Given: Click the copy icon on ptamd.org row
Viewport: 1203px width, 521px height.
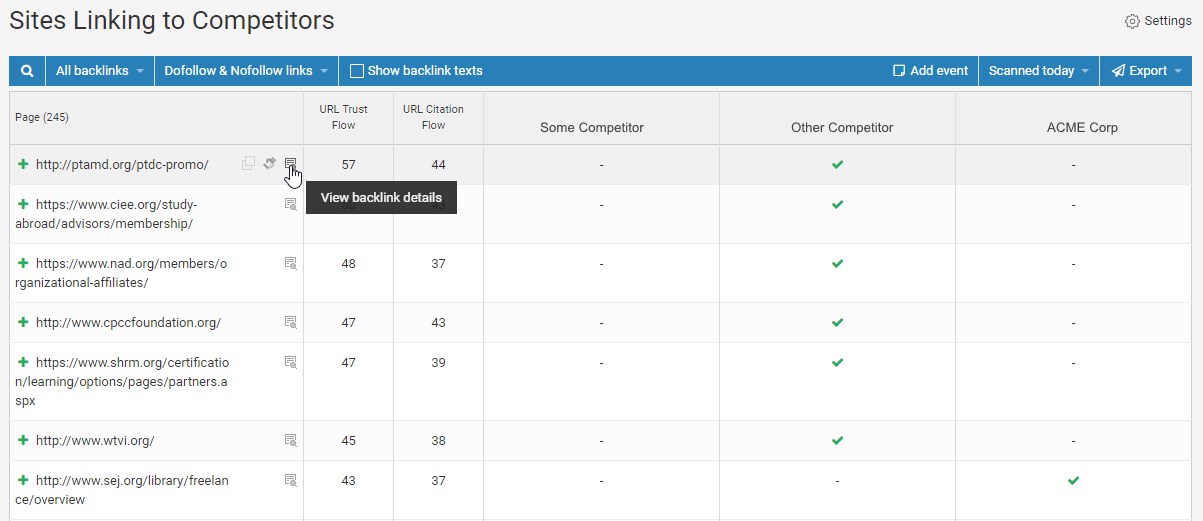Looking at the screenshot, I should click(249, 164).
